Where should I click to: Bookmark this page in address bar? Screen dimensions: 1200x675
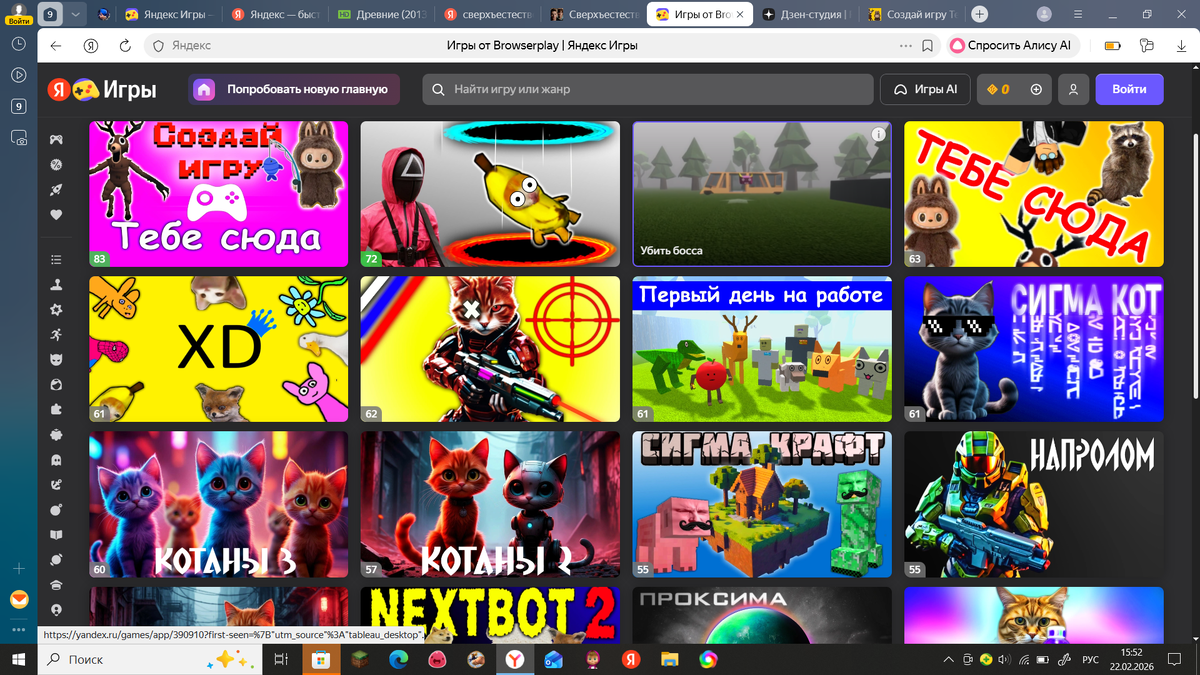928,46
